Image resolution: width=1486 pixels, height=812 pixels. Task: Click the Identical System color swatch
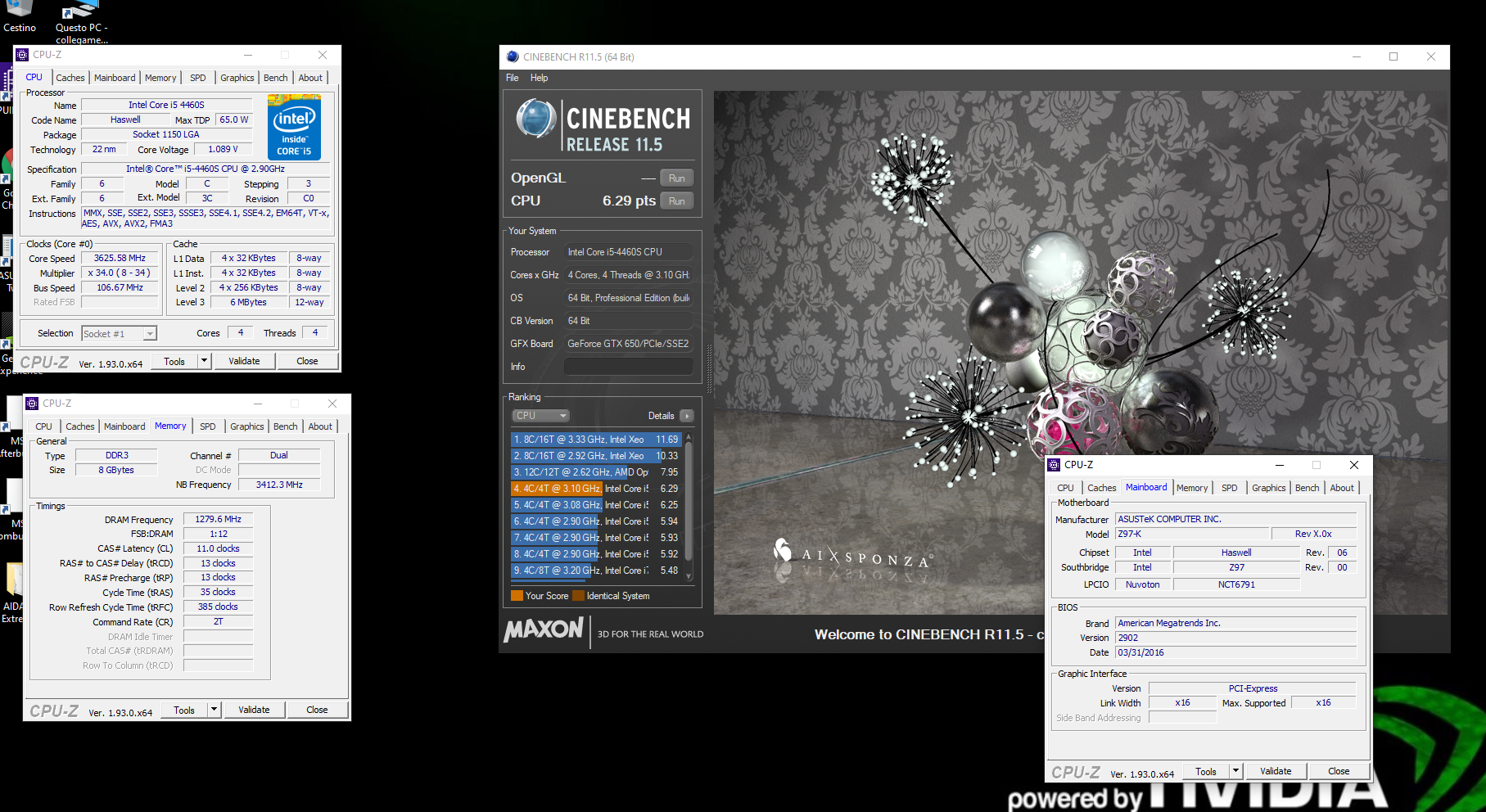click(579, 596)
